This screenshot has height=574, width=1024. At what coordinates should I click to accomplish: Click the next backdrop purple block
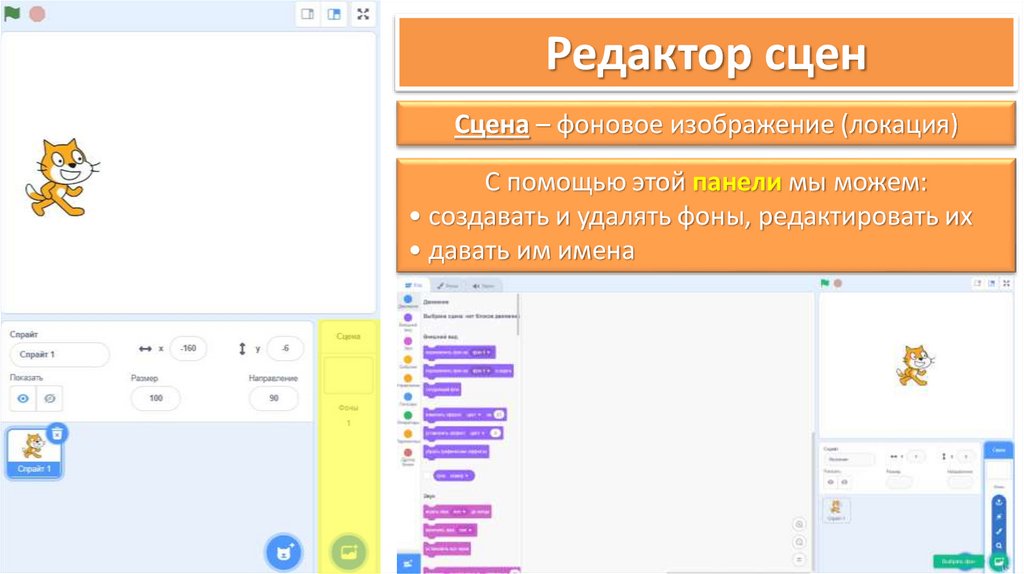pyautogui.click(x=443, y=389)
